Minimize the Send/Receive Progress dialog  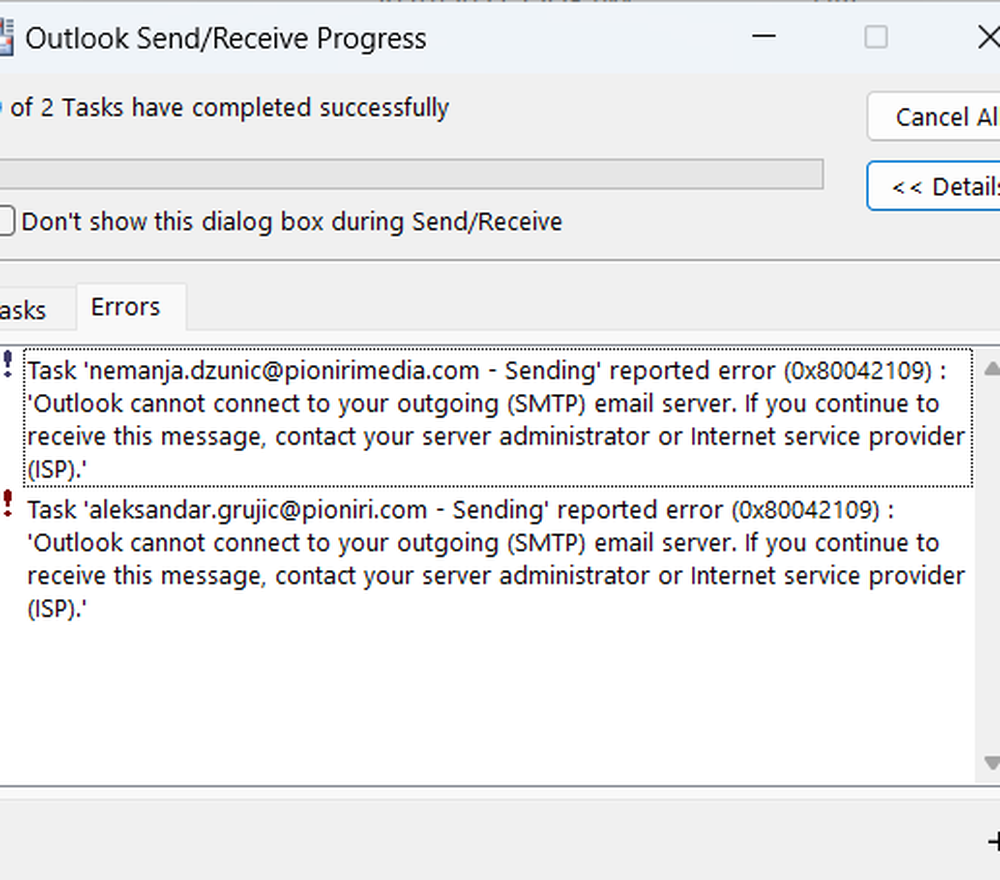click(765, 38)
